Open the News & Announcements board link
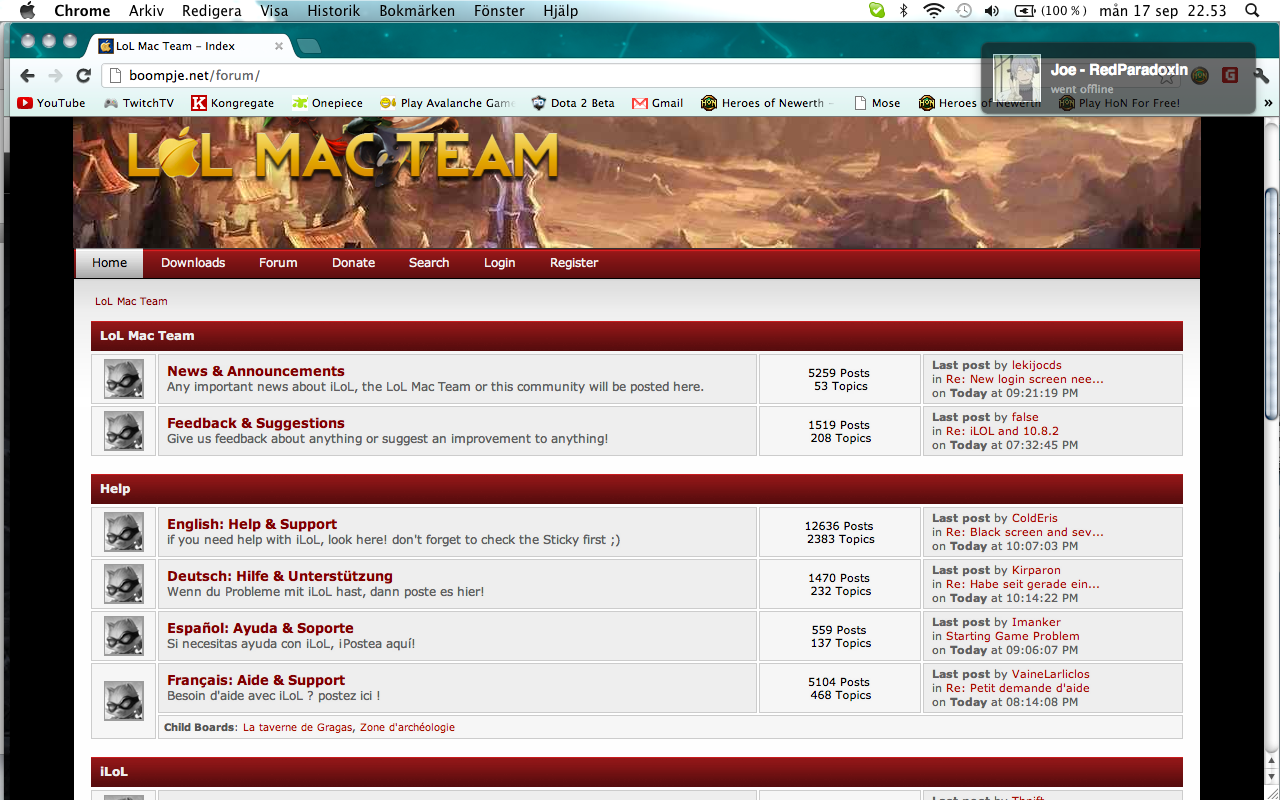 256,371
